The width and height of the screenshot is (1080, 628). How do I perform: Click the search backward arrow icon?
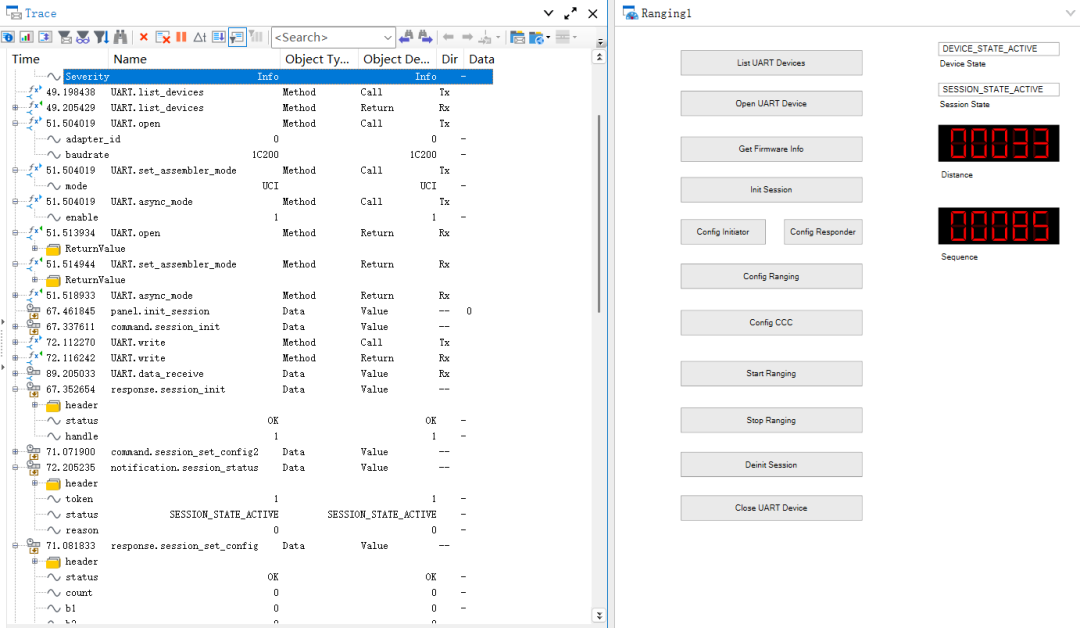coord(406,37)
